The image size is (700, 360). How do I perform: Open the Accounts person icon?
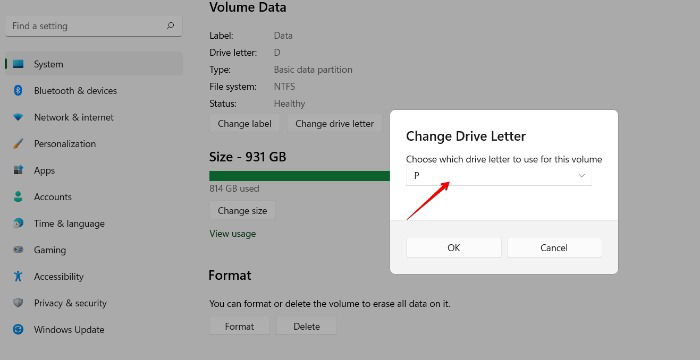tap(18, 197)
